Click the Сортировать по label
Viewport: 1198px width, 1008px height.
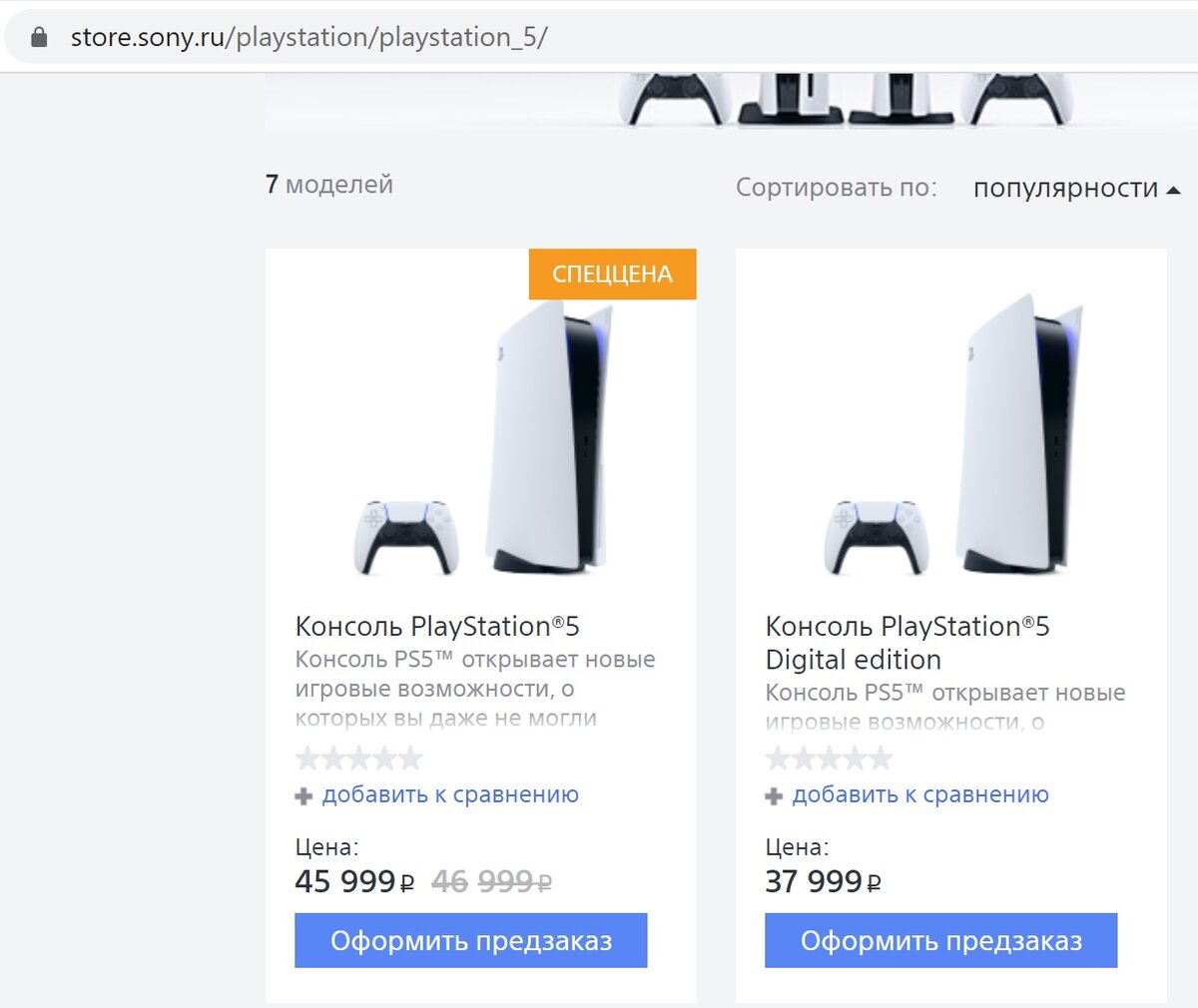(836, 188)
